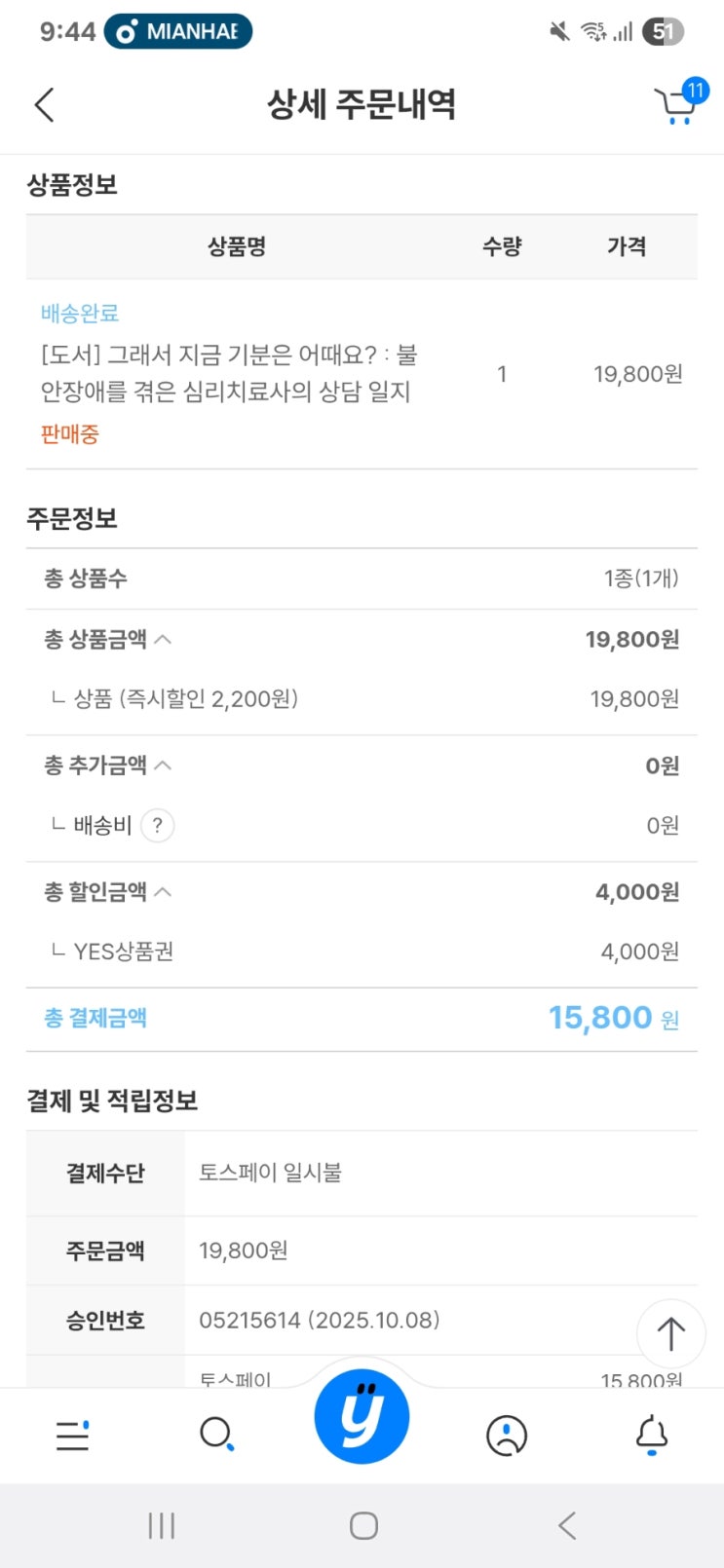Tap the 총 결제금액 15,800원 row
This screenshot has width=724, height=1568.
coord(362,1019)
